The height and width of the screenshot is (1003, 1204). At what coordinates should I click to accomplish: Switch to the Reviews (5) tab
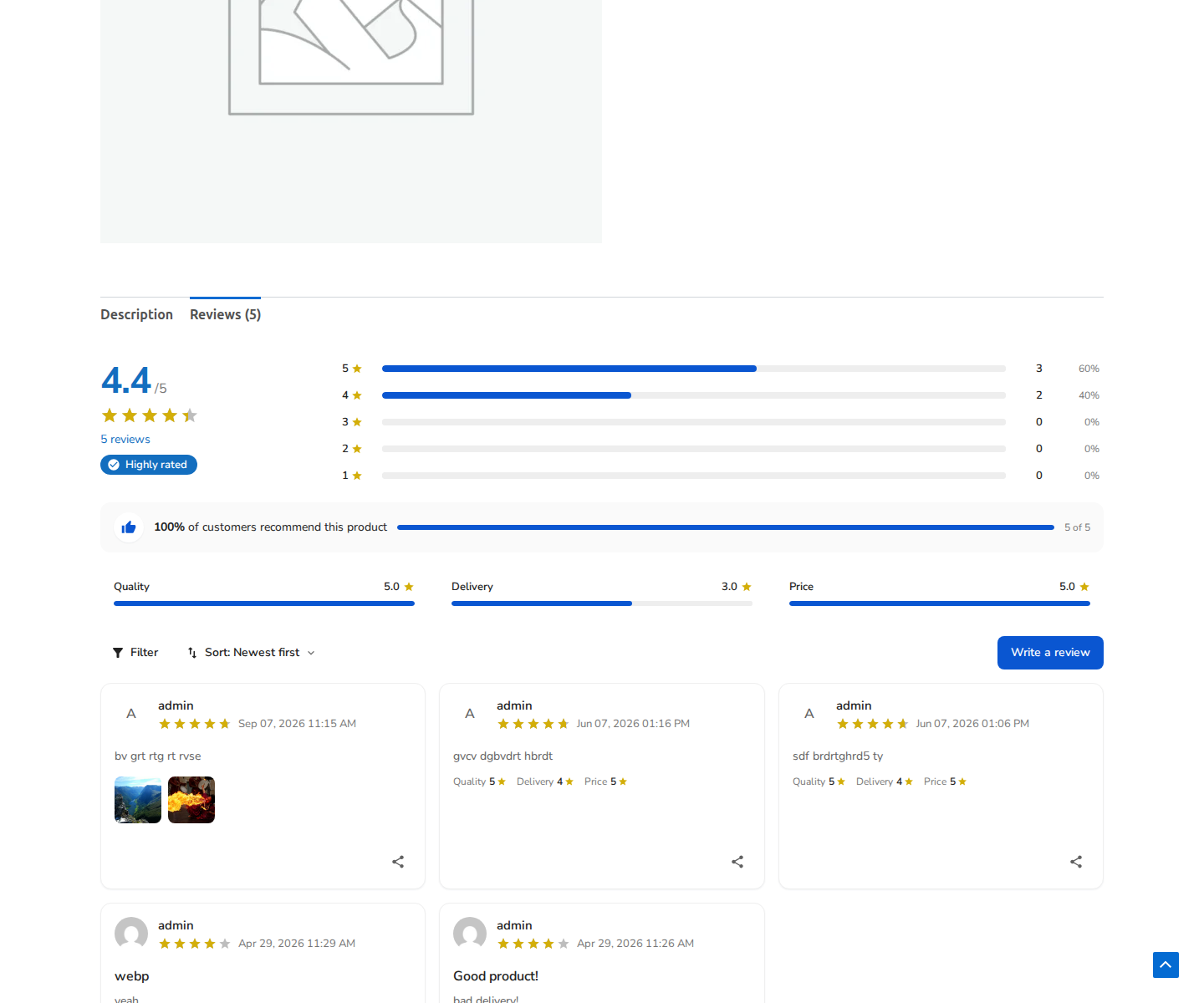pyautogui.click(x=225, y=314)
